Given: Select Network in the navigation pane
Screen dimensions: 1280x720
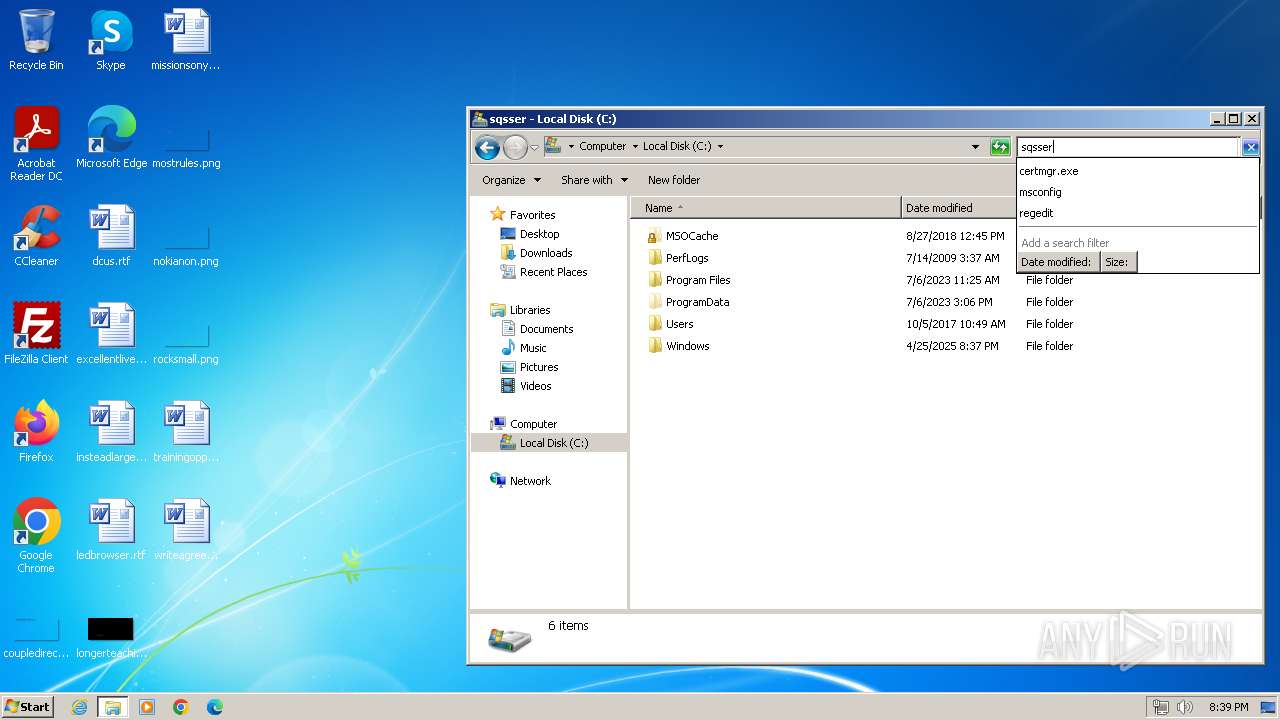Looking at the screenshot, I should 530,481.
